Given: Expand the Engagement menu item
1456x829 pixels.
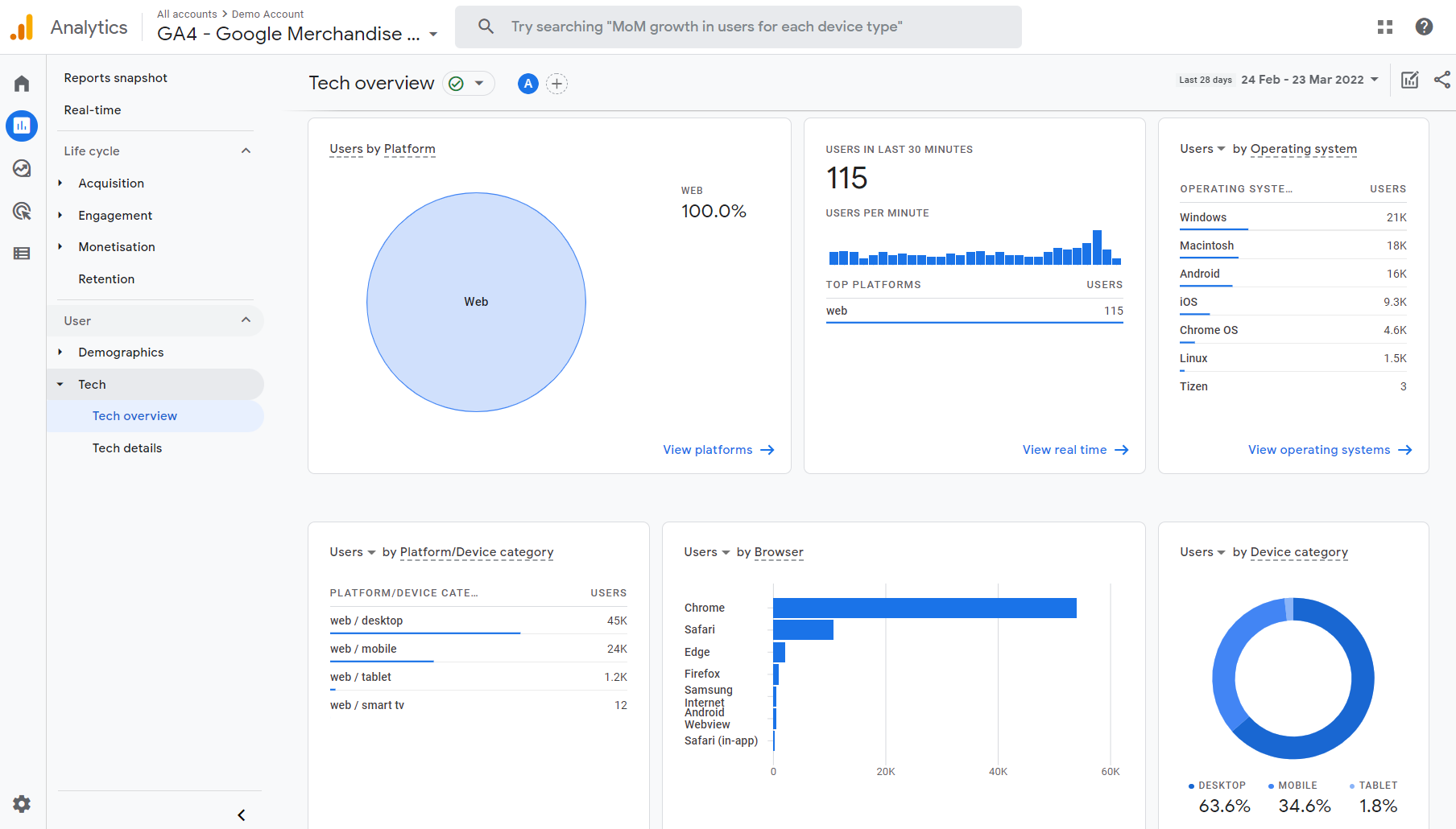Looking at the screenshot, I should point(60,216).
